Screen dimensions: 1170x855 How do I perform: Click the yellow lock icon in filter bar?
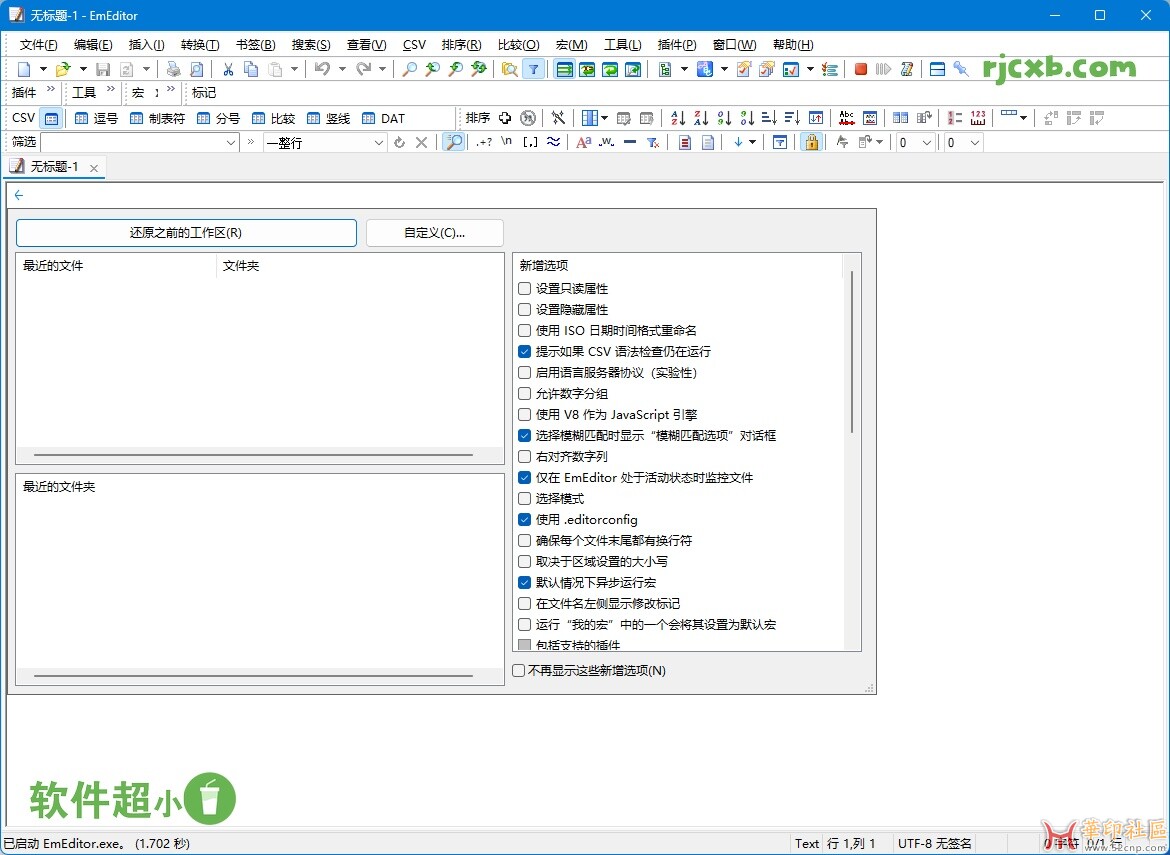(x=811, y=142)
